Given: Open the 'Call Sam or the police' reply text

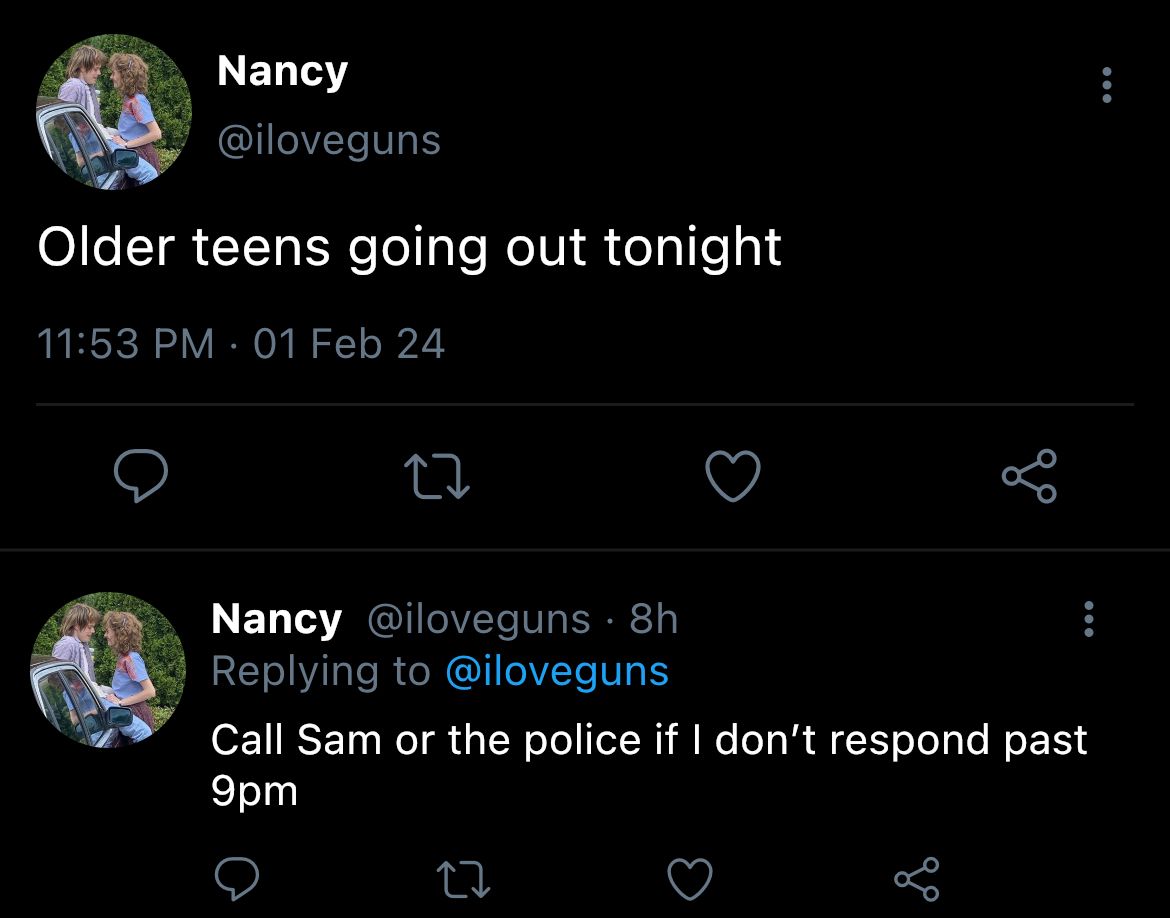Looking at the screenshot, I should pyautogui.click(x=648, y=764).
